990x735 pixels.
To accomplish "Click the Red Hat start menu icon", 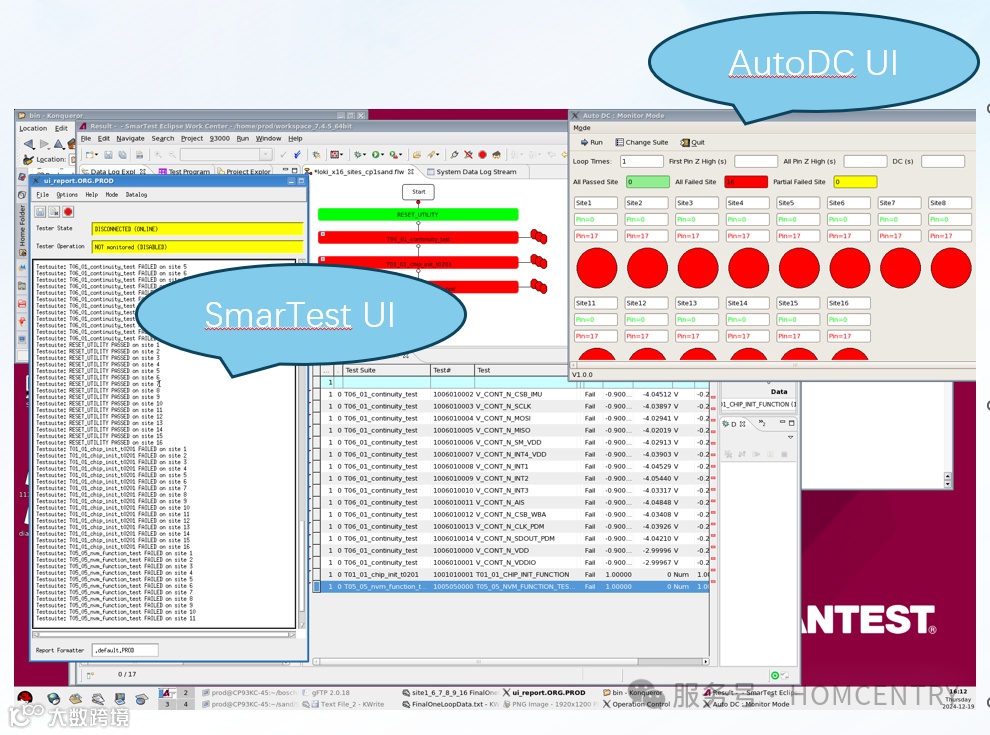I will tap(25, 698).
